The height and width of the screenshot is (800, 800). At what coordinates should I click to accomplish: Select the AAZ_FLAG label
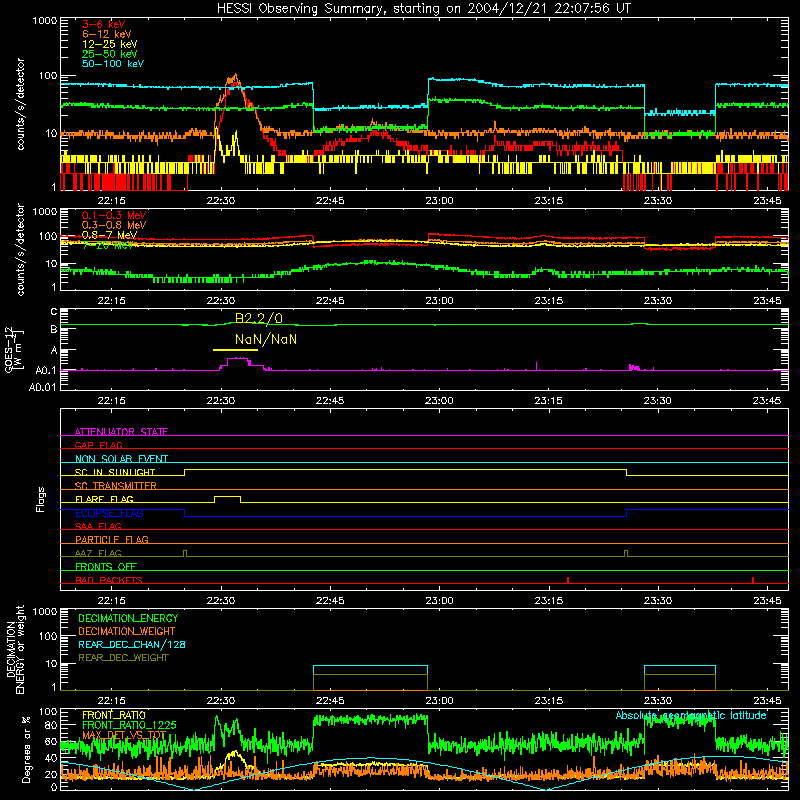[x=98, y=553]
